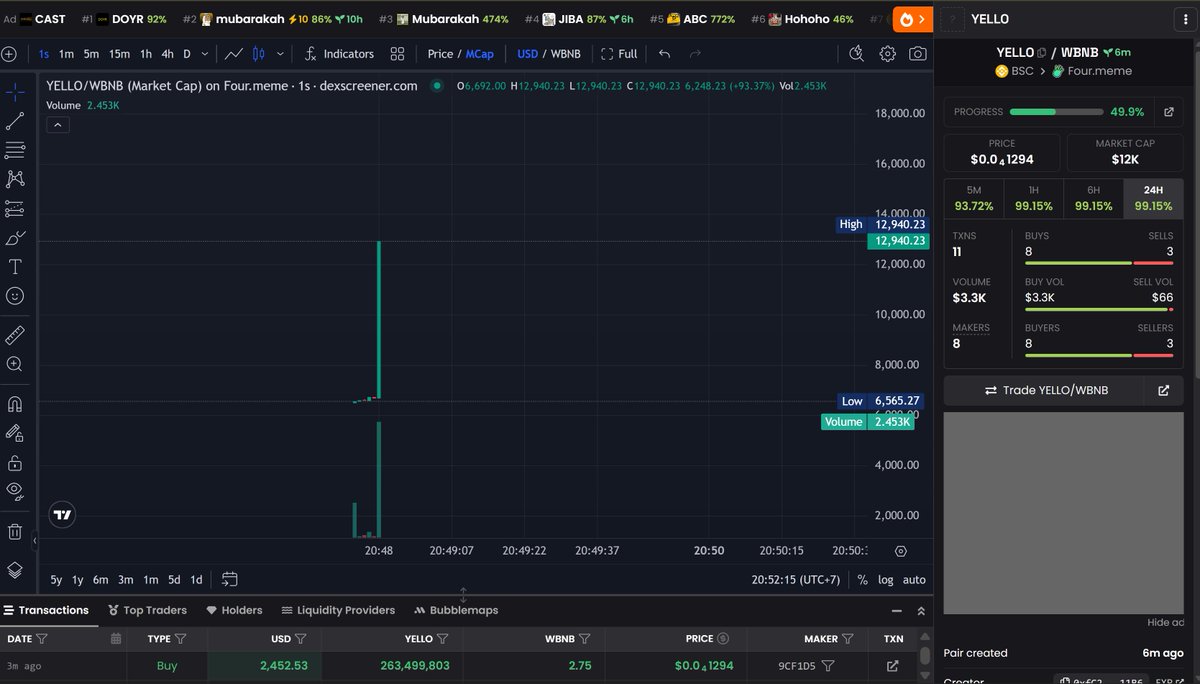Open chart settings gear
This screenshot has height=684, width=1200.
coord(887,54)
